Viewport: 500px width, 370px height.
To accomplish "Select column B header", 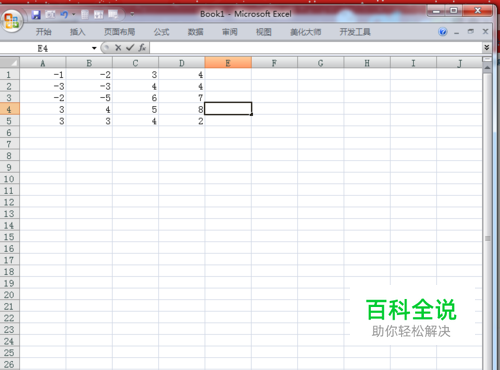I will point(89,63).
